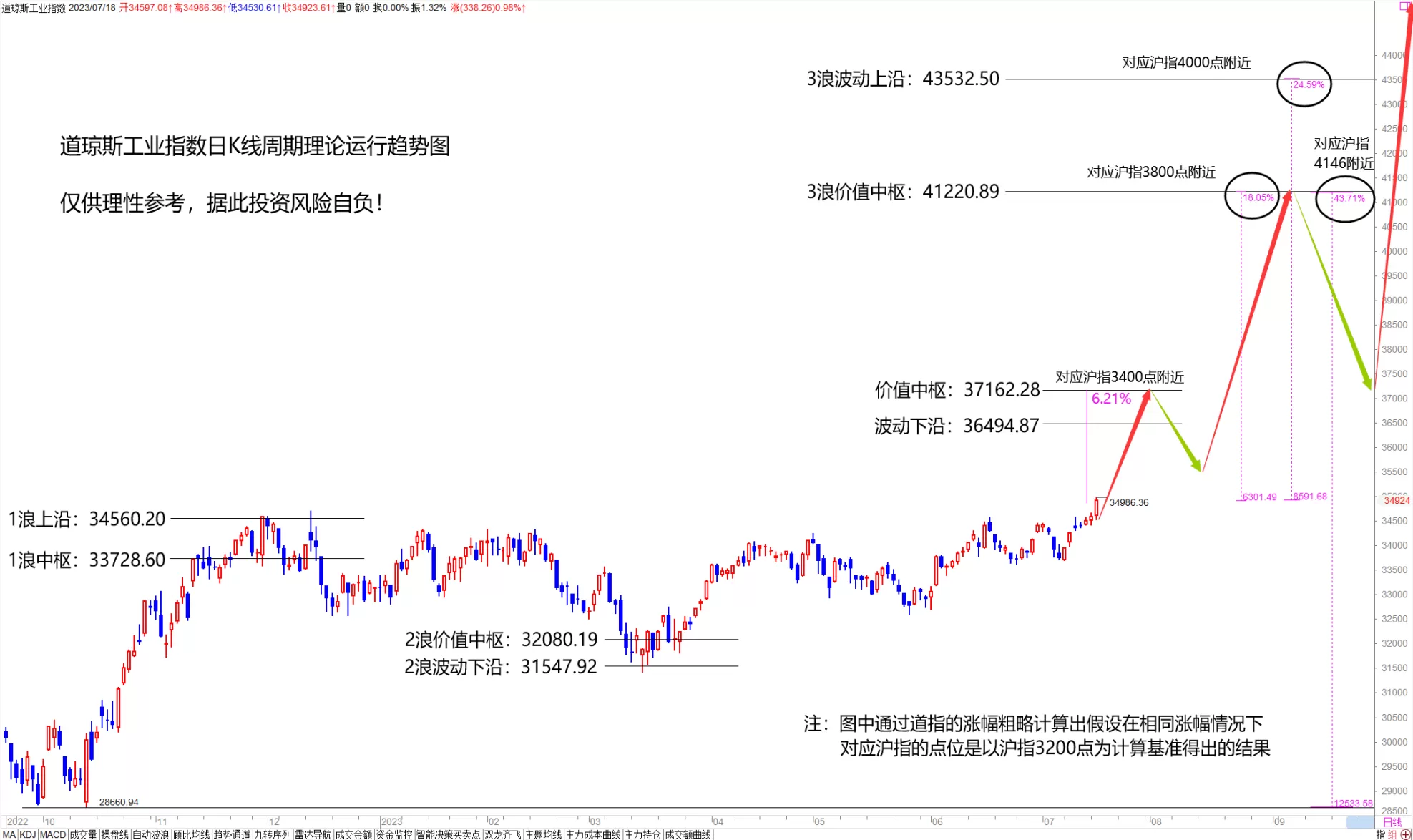
Task: Click the opening price 开34597.08
Action: 145,8
